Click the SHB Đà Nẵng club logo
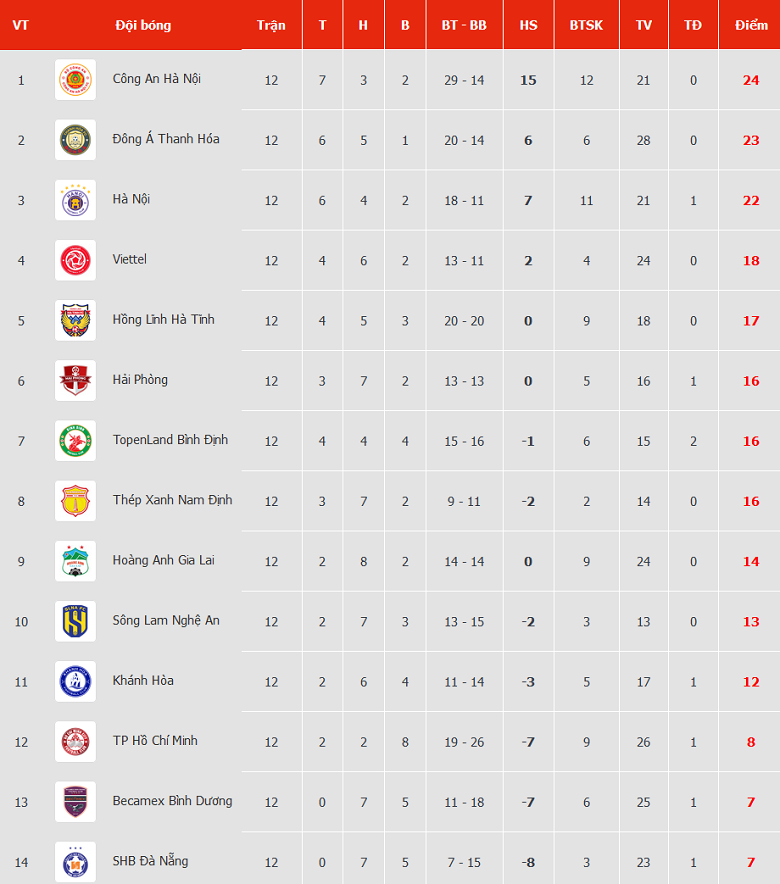The width and height of the screenshot is (780, 884). pos(75,861)
